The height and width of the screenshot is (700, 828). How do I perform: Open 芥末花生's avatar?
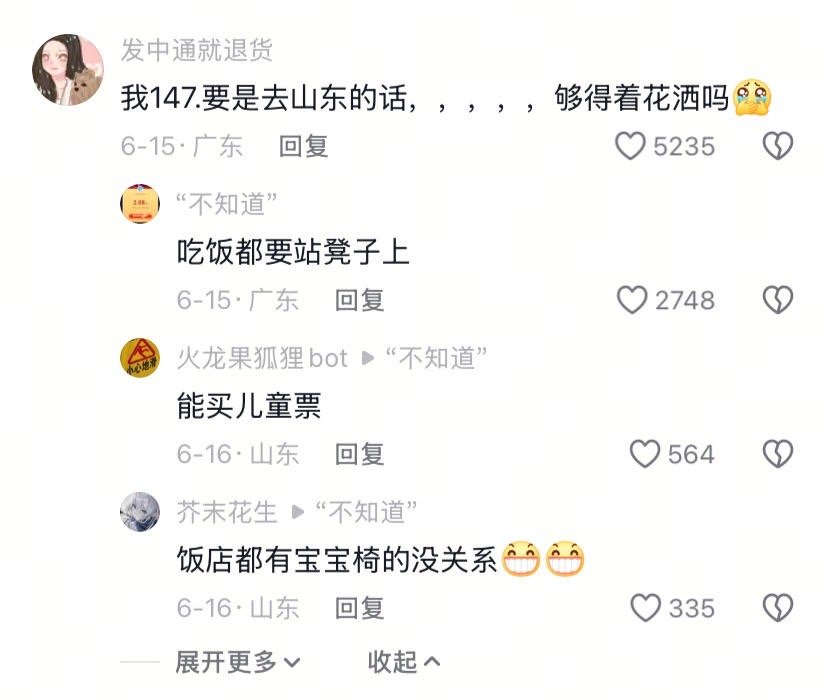tap(140, 512)
